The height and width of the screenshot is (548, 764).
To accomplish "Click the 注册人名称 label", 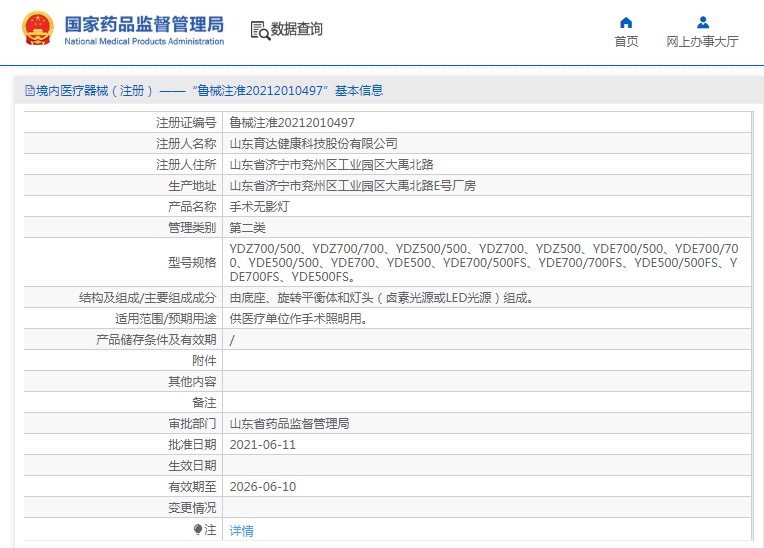I will (x=186, y=144).
